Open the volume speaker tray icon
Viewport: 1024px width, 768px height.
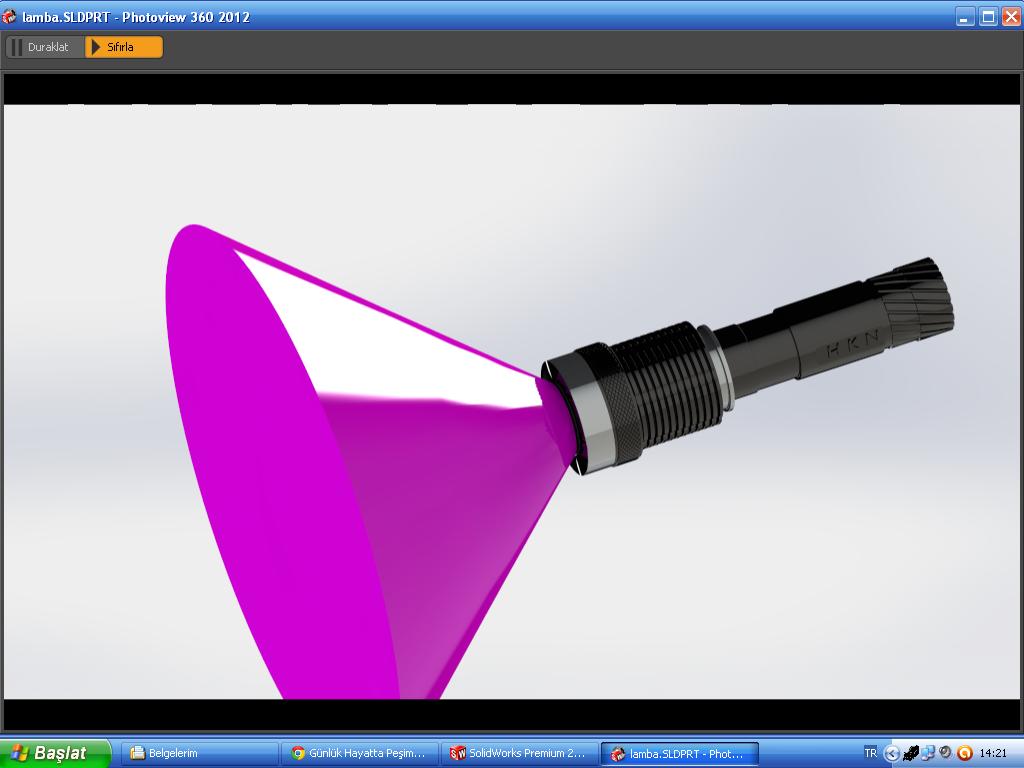(945, 752)
